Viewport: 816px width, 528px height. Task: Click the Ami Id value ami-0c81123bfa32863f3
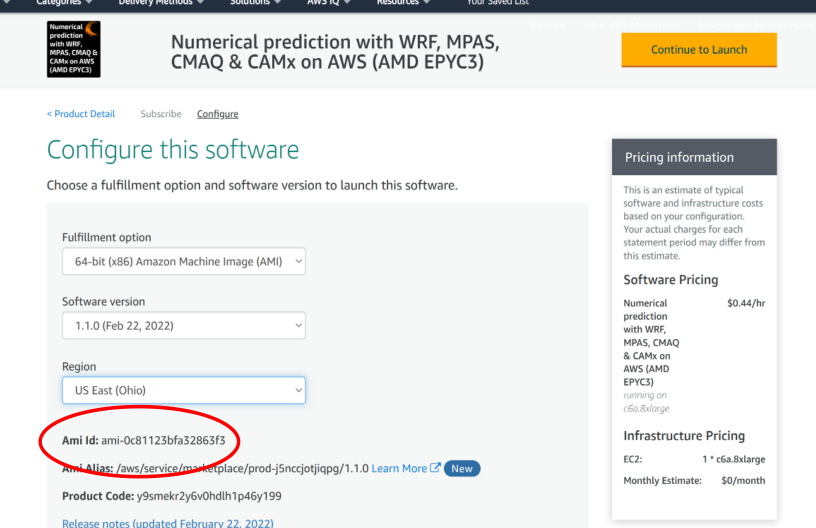(x=163, y=441)
